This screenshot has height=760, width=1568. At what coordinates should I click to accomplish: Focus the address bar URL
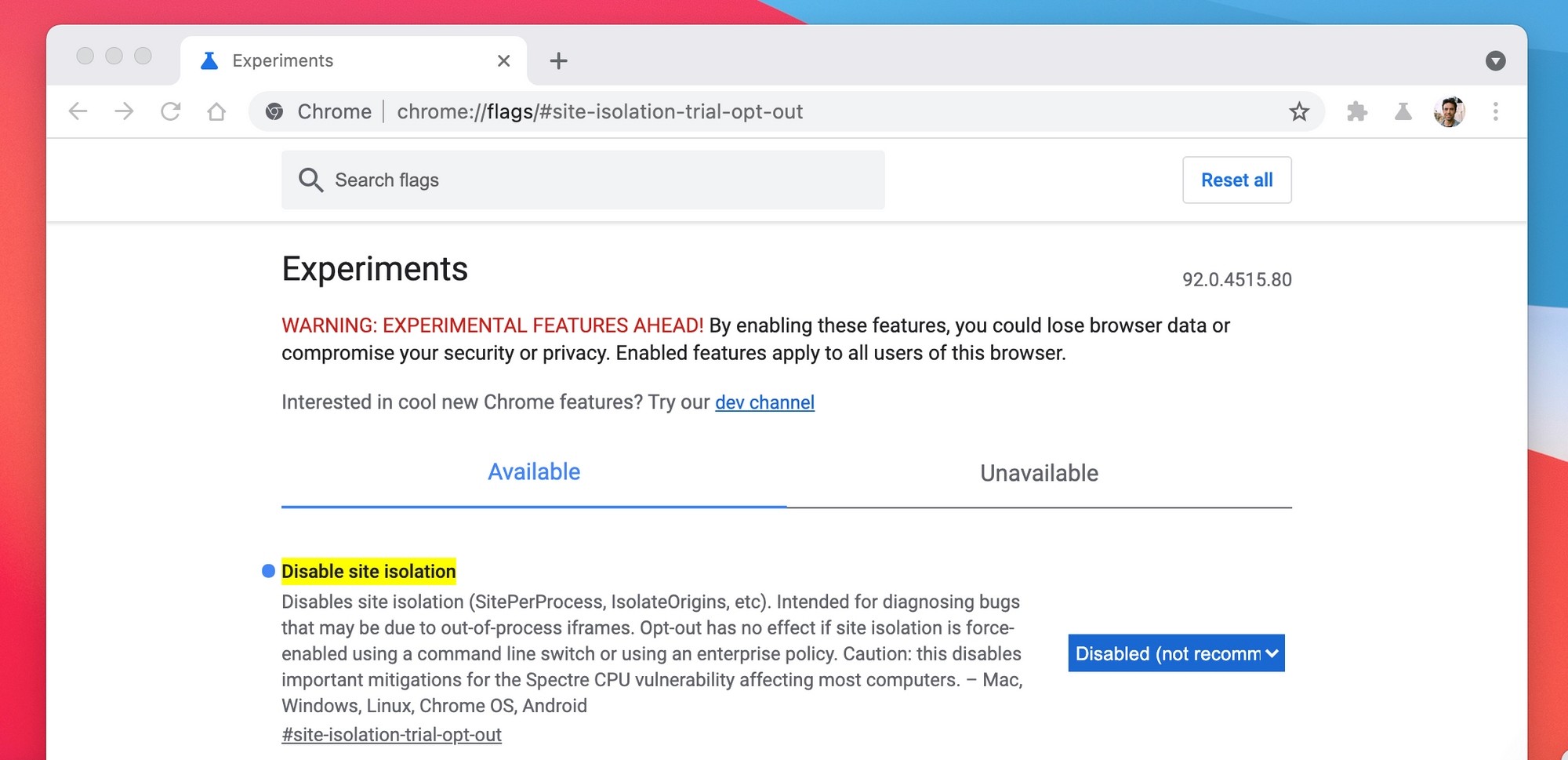[600, 111]
